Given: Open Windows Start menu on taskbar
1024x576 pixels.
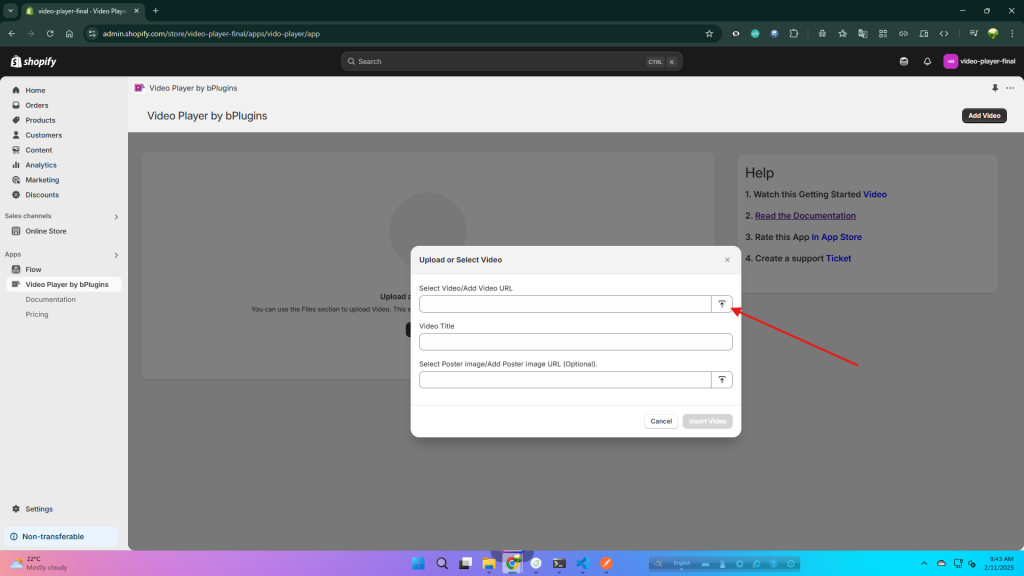Looking at the screenshot, I should [x=417, y=563].
